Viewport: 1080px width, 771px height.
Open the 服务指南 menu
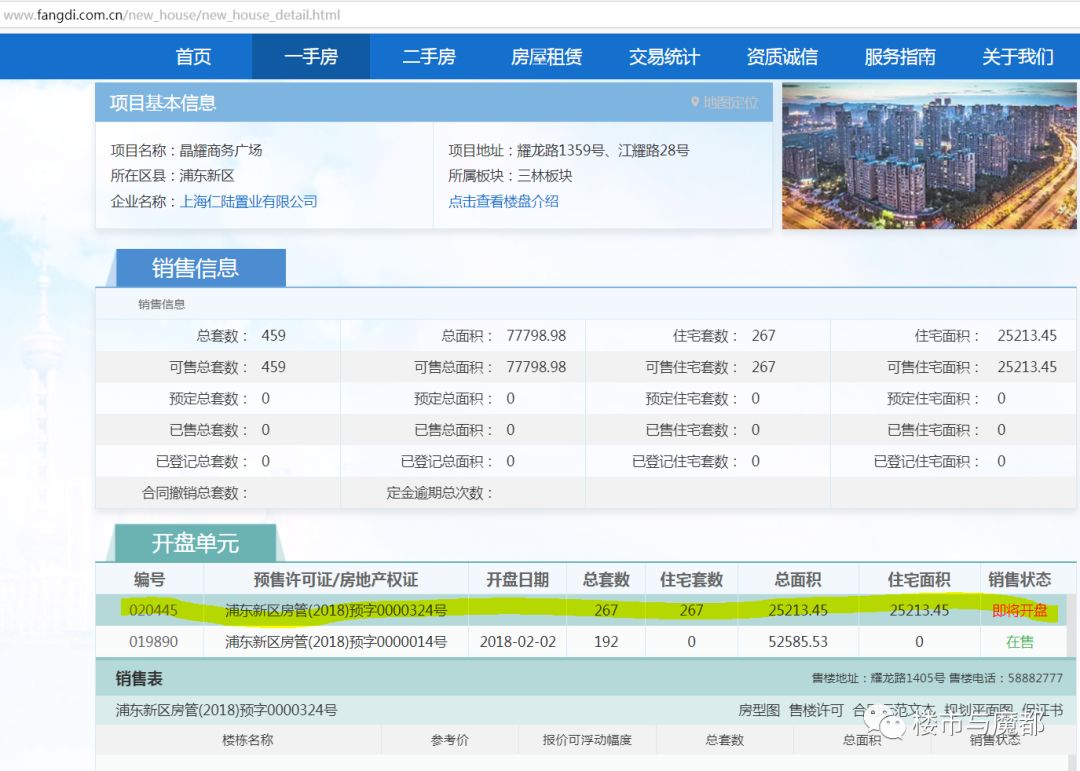point(900,57)
